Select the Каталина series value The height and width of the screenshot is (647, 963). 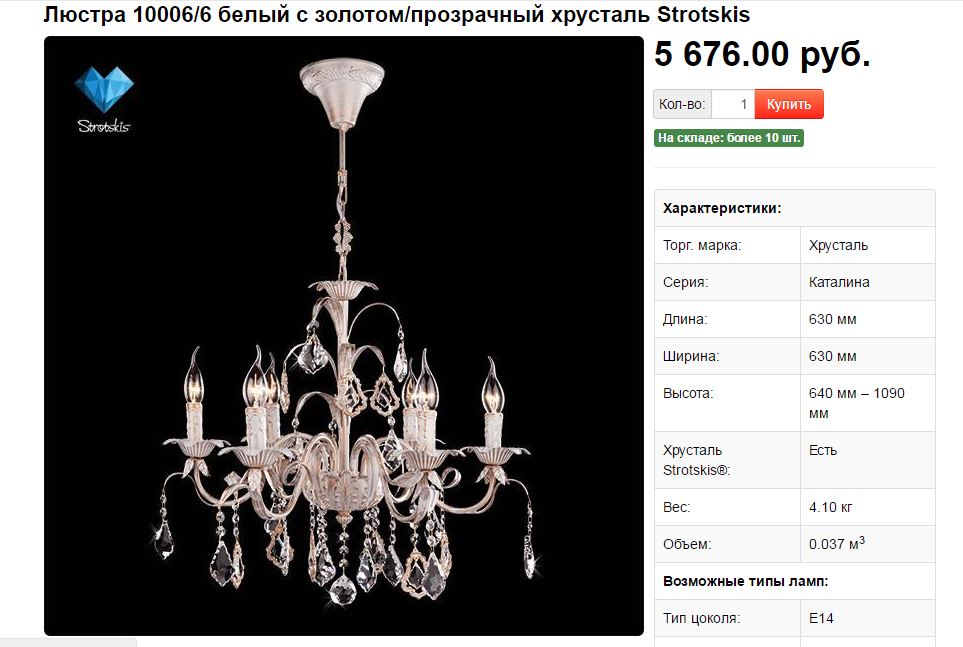pyautogui.click(x=839, y=282)
